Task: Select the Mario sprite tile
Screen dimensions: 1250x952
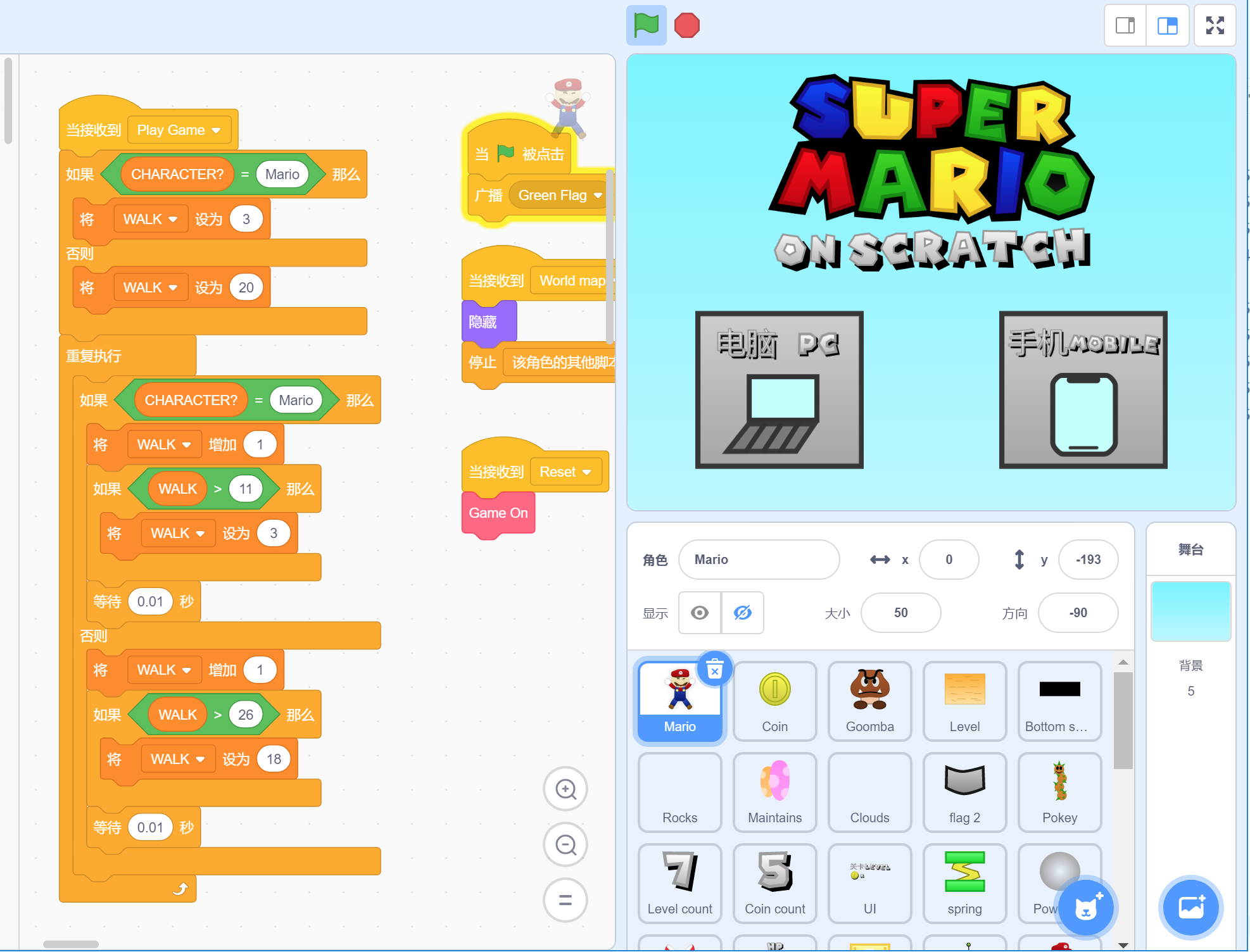Action: tap(679, 701)
